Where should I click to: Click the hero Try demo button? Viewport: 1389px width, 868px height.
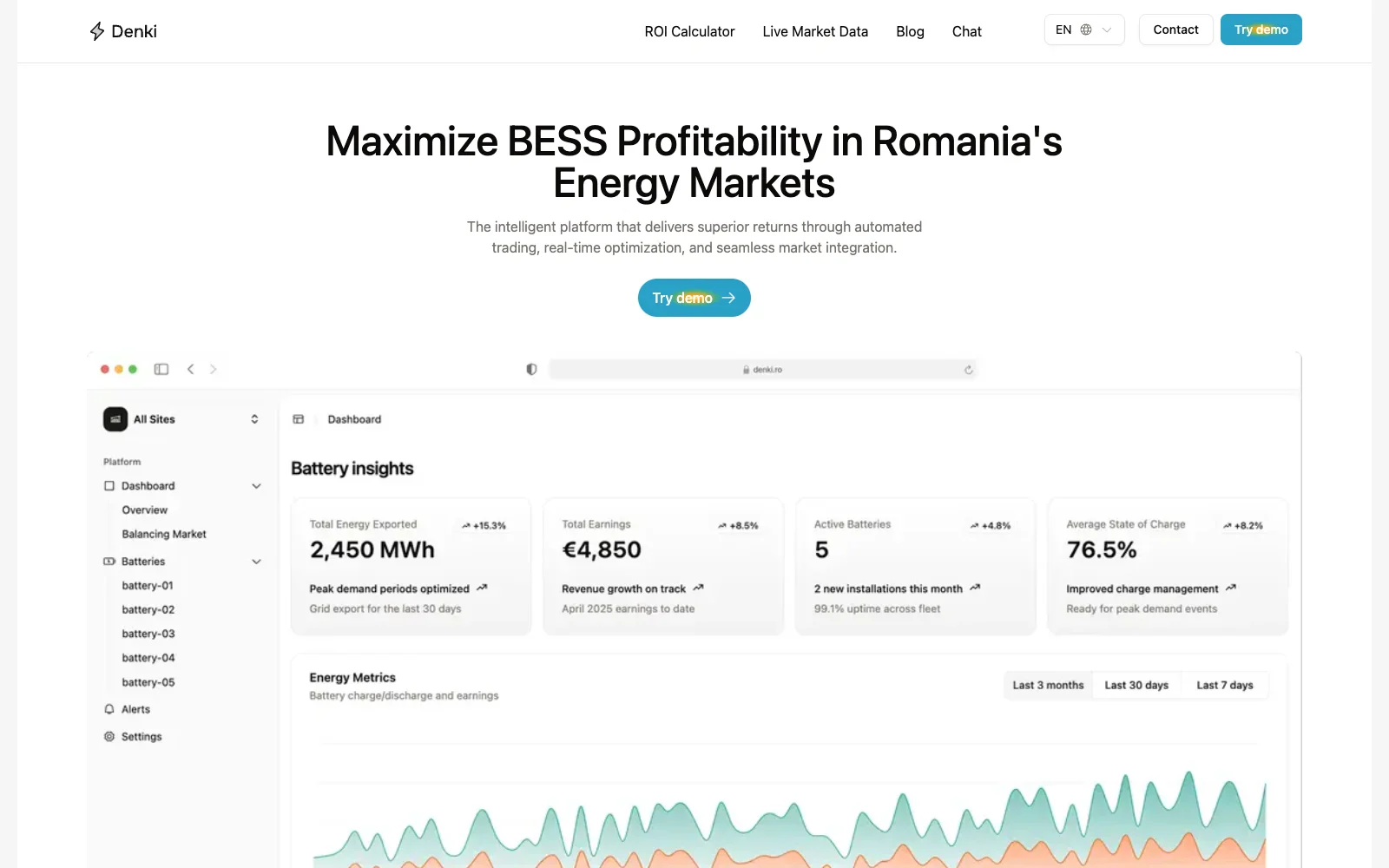click(694, 298)
